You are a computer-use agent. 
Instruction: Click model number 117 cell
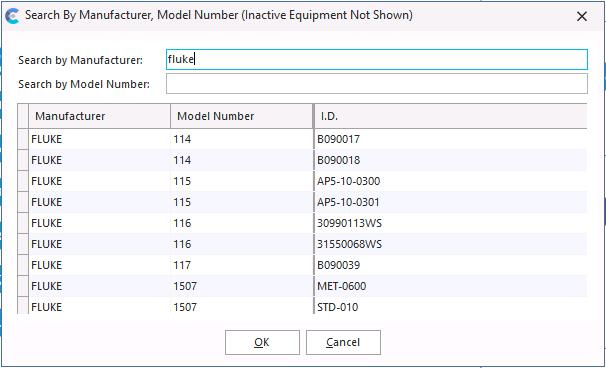click(242, 265)
